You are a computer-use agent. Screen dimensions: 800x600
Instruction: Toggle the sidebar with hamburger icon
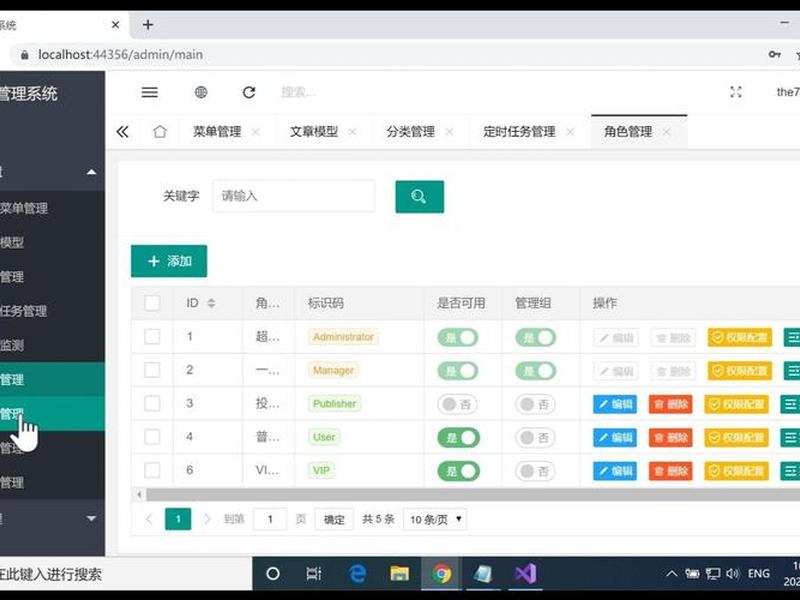pyautogui.click(x=149, y=92)
